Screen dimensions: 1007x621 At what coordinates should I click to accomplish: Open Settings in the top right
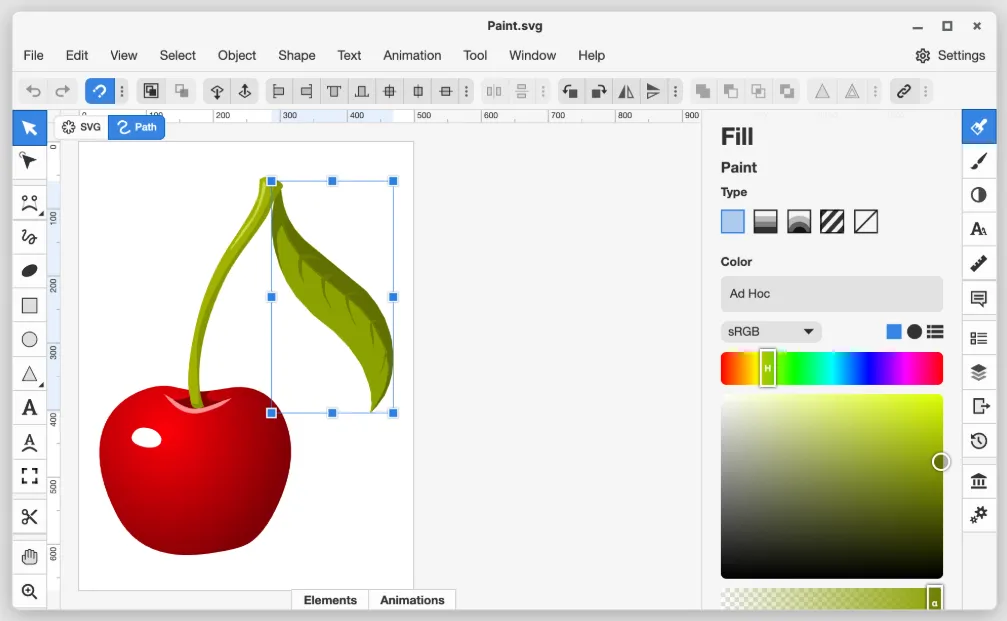(950, 55)
